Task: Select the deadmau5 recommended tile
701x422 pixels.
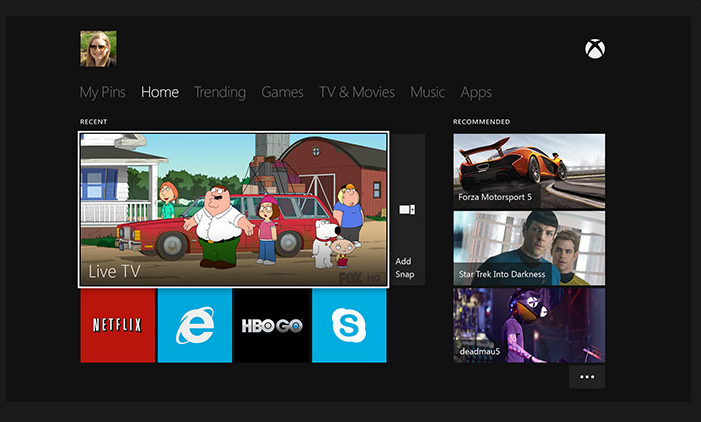Action: coord(529,325)
